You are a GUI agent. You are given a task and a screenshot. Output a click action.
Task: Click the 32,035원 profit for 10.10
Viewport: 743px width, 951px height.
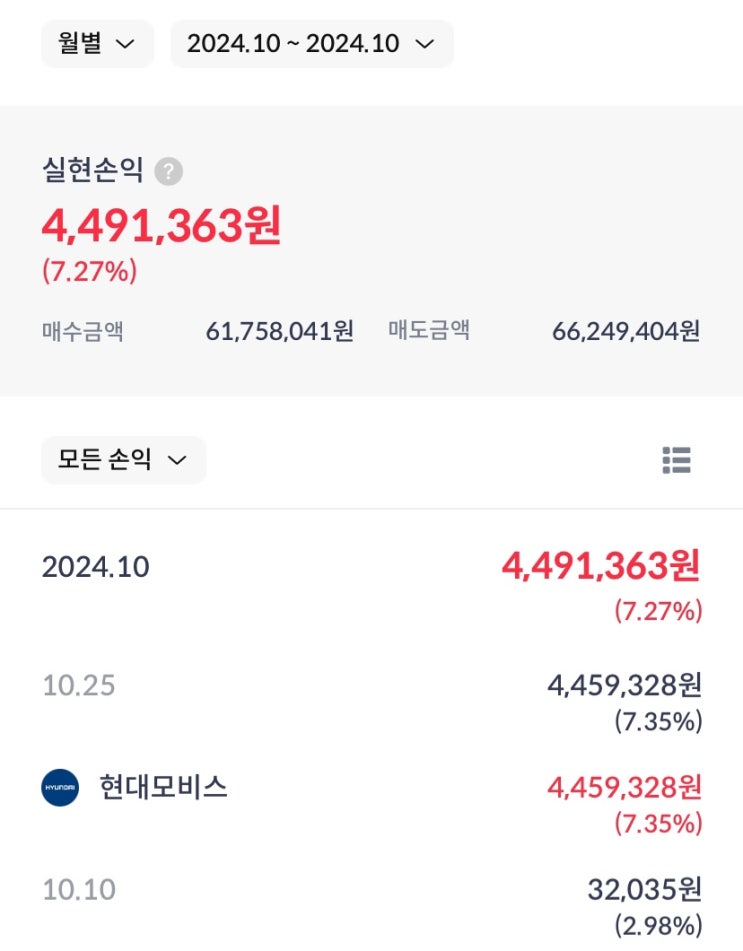(x=644, y=889)
